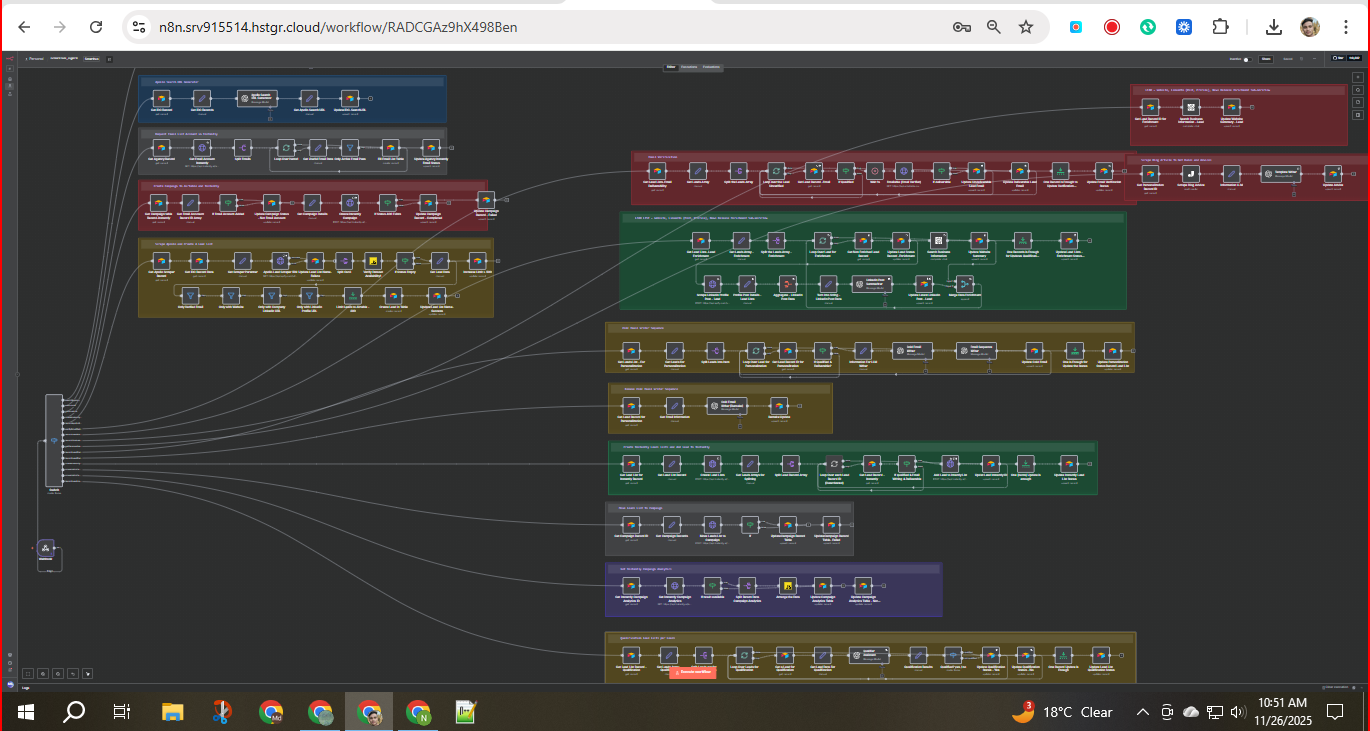Select the Webhook trigger node

click(x=45, y=549)
